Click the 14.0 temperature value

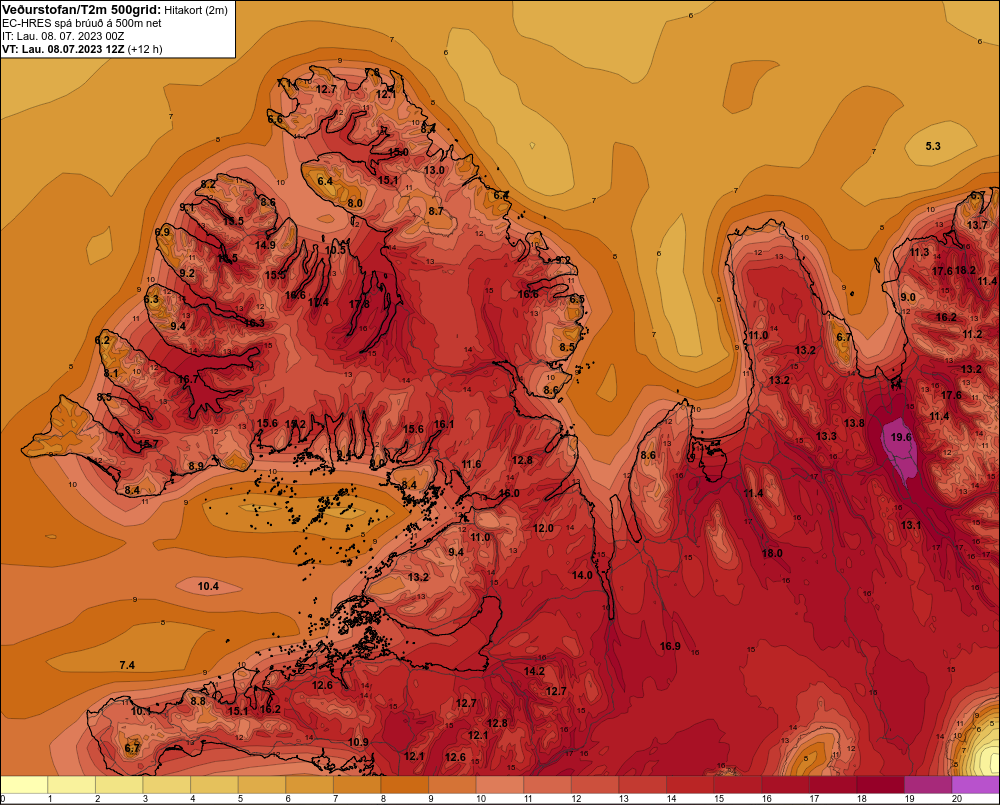pos(582,575)
